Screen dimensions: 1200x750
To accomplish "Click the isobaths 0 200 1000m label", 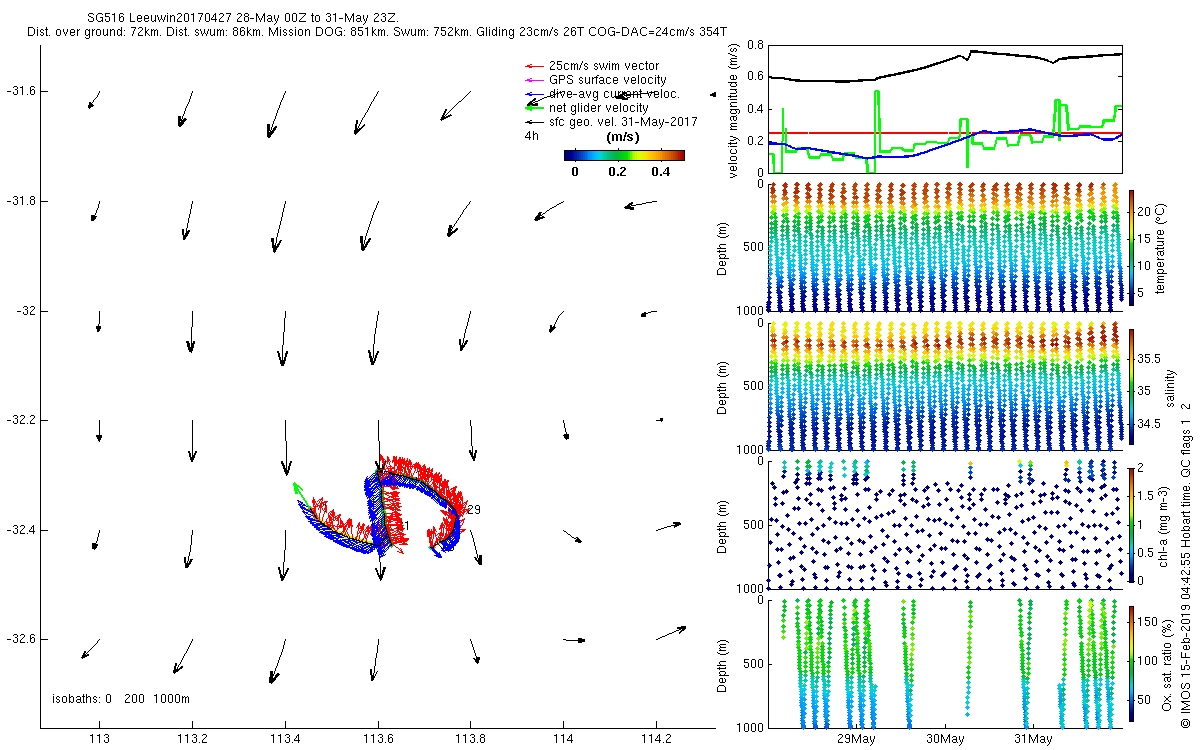I will click(121, 699).
